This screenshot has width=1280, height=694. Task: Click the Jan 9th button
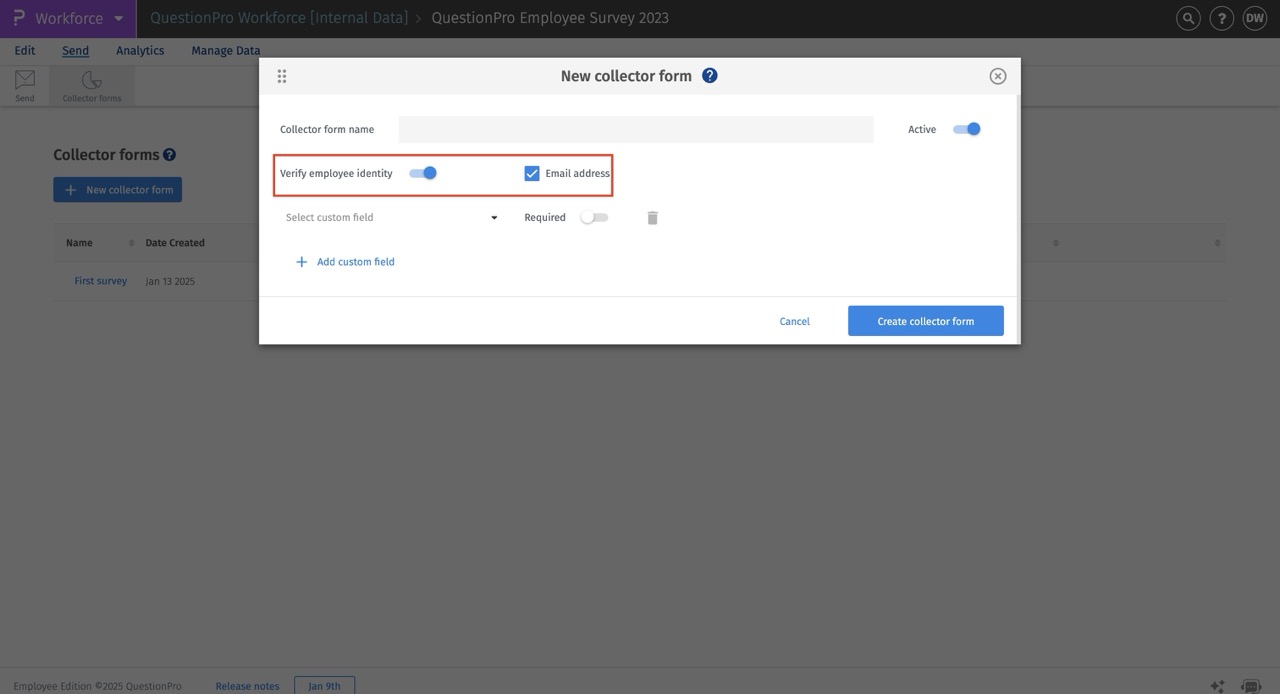(324, 686)
